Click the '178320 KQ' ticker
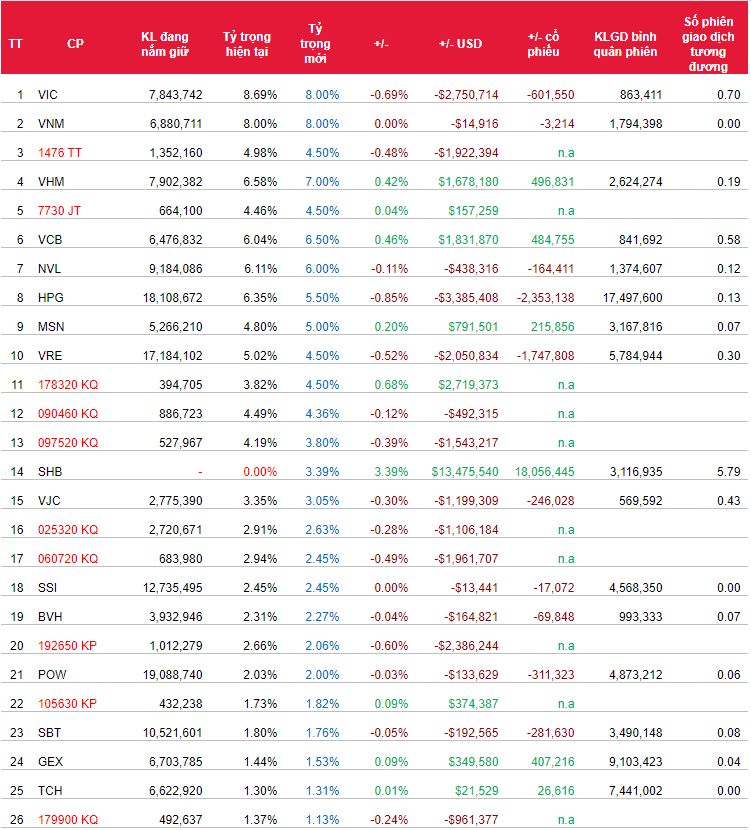 (x=68, y=385)
